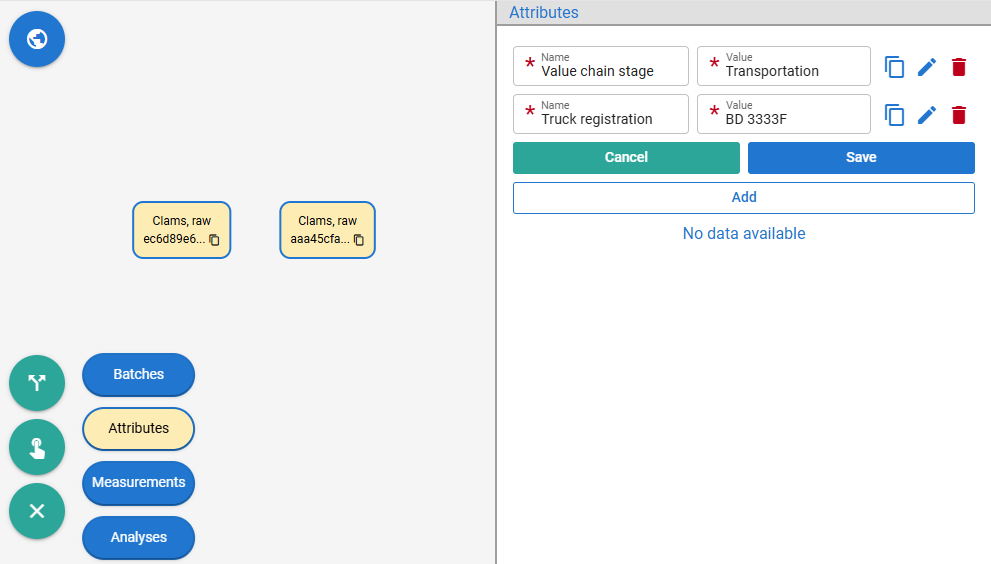This screenshot has height=564, width=991.
Task: Click the split/branch arrows round button
Action: 37,383
